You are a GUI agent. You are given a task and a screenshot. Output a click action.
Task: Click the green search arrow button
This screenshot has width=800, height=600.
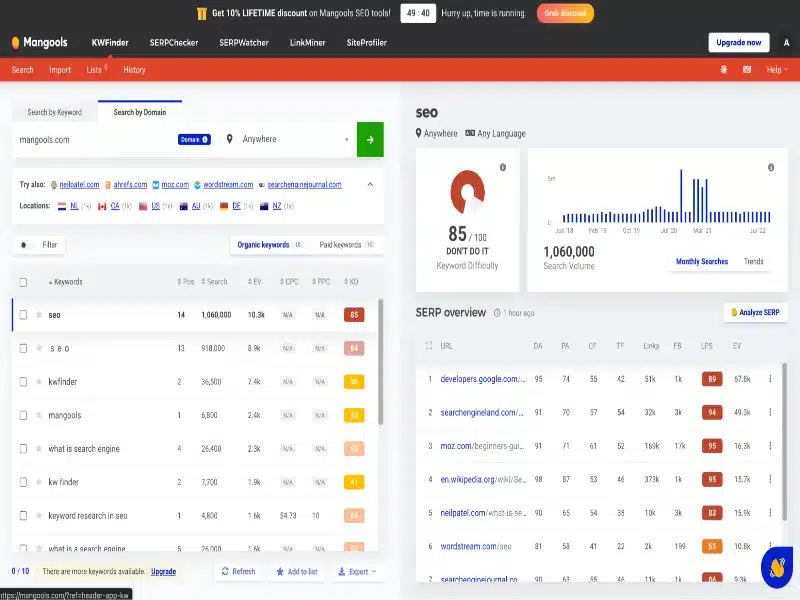(370, 139)
